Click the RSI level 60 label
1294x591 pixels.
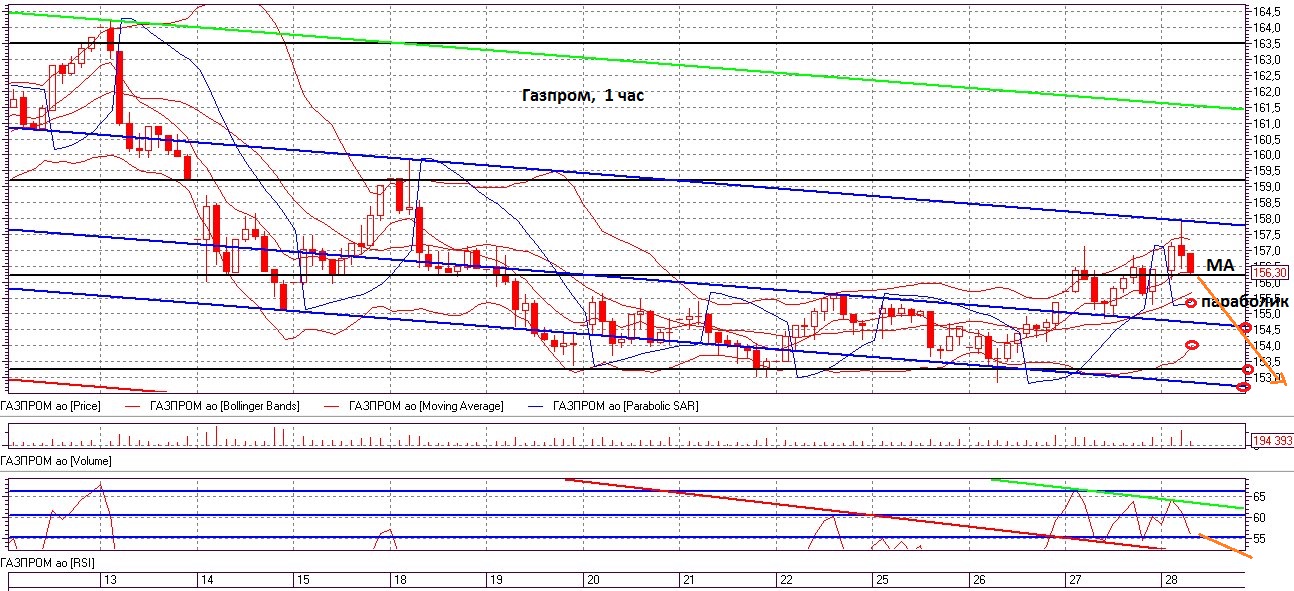[x=1260, y=518]
